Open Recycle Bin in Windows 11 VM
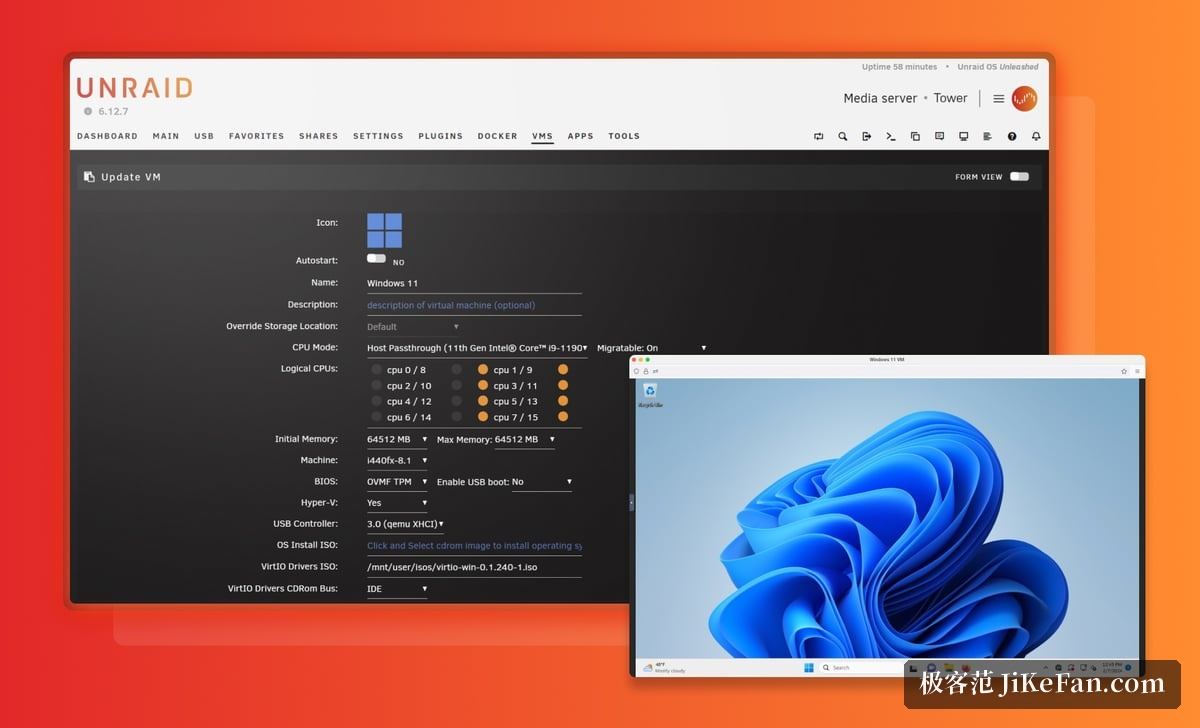This screenshot has width=1200, height=728. pos(650,396)
